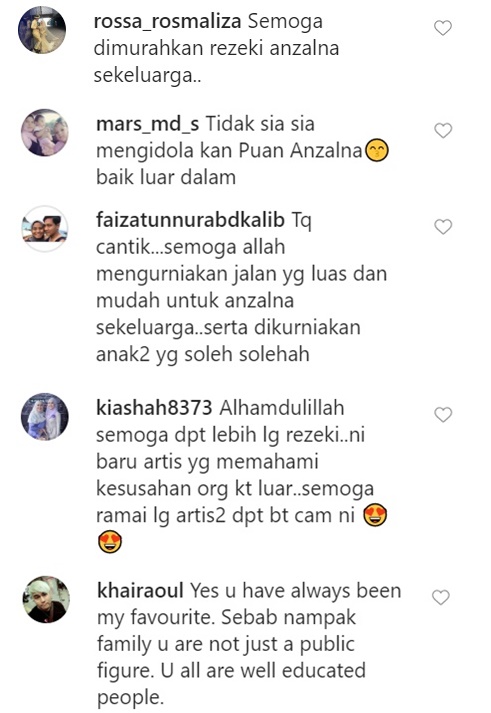Click the khairaoul username
491x713 pixels.
[140, 591]
